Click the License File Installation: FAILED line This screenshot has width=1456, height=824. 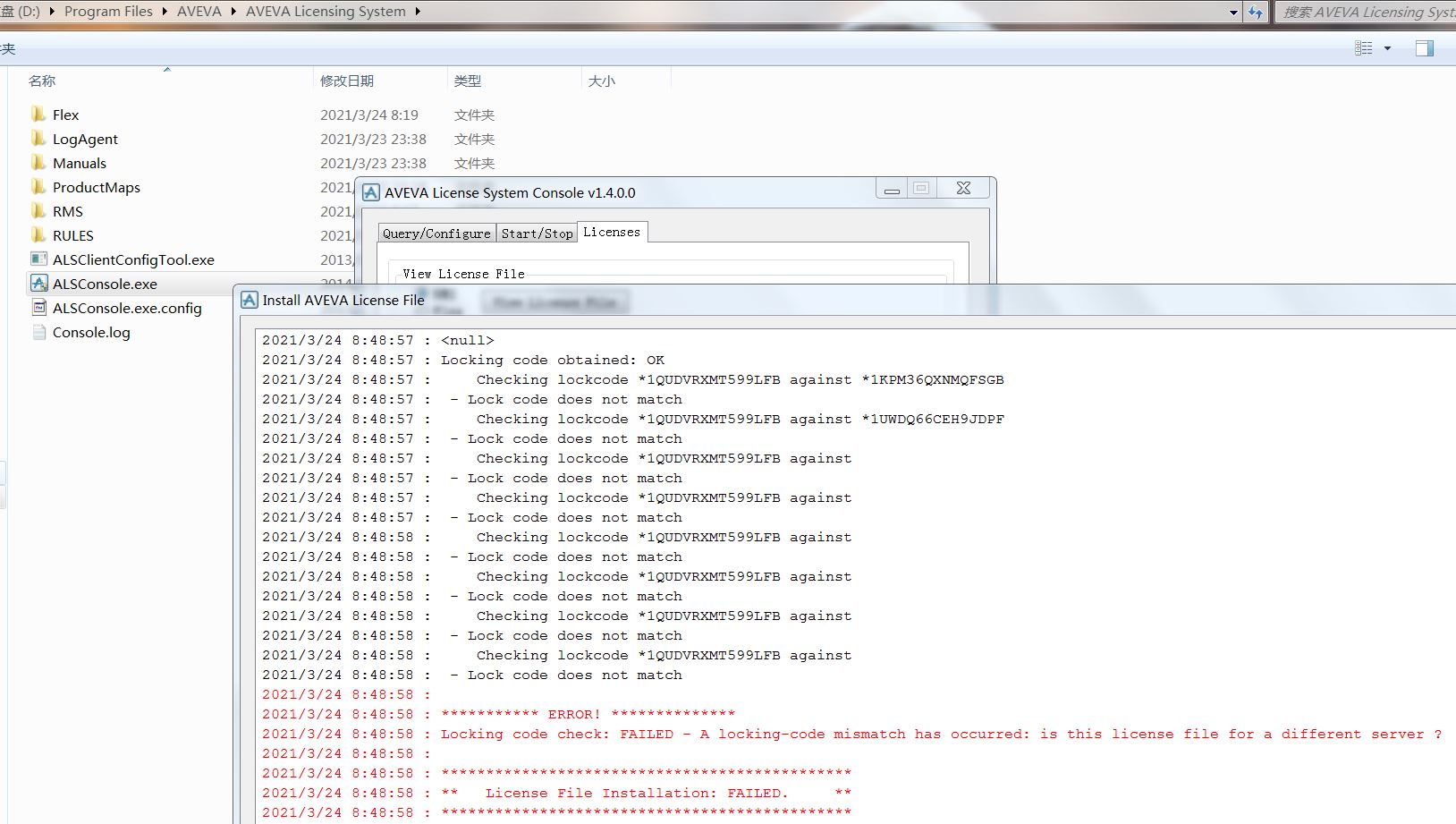point(556,793)
